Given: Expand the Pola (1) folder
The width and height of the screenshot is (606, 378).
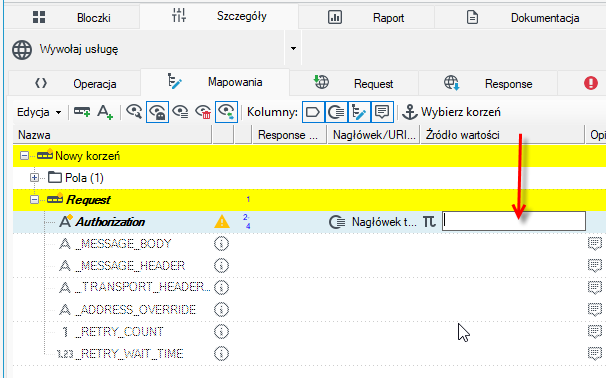Looking at the screenshot, I should pos(34,178).
